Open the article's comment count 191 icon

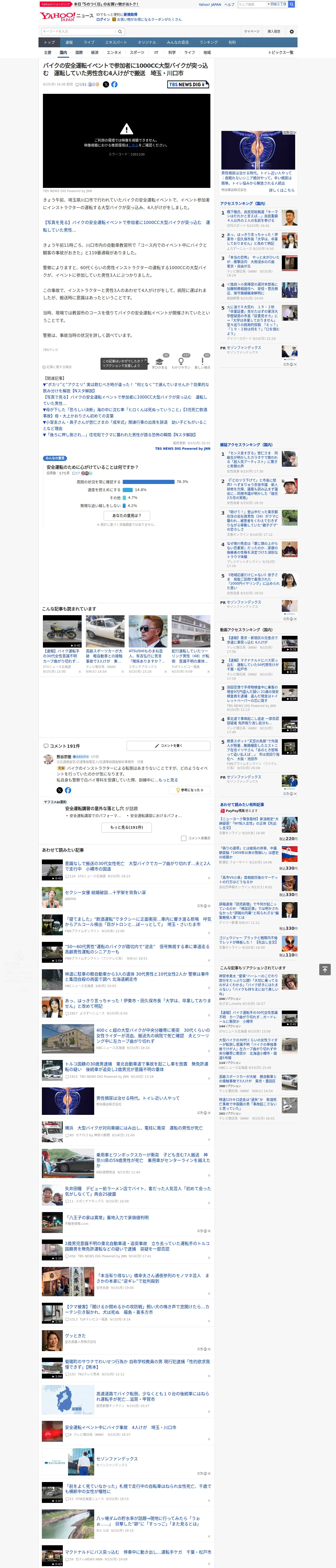(81, 85)
